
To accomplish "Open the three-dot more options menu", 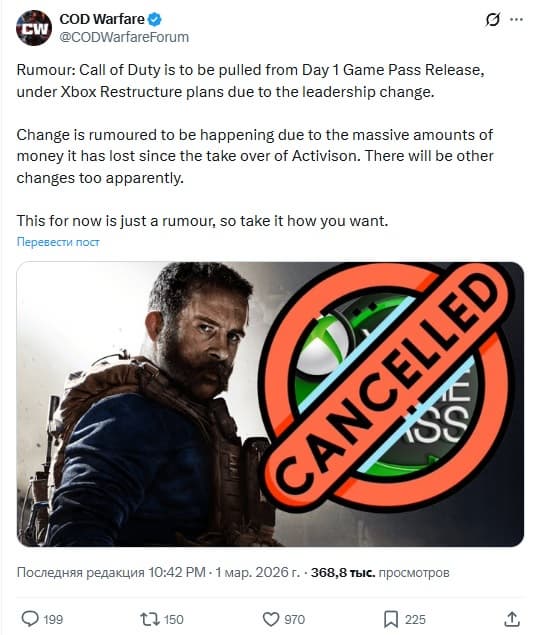I will 516,19.
